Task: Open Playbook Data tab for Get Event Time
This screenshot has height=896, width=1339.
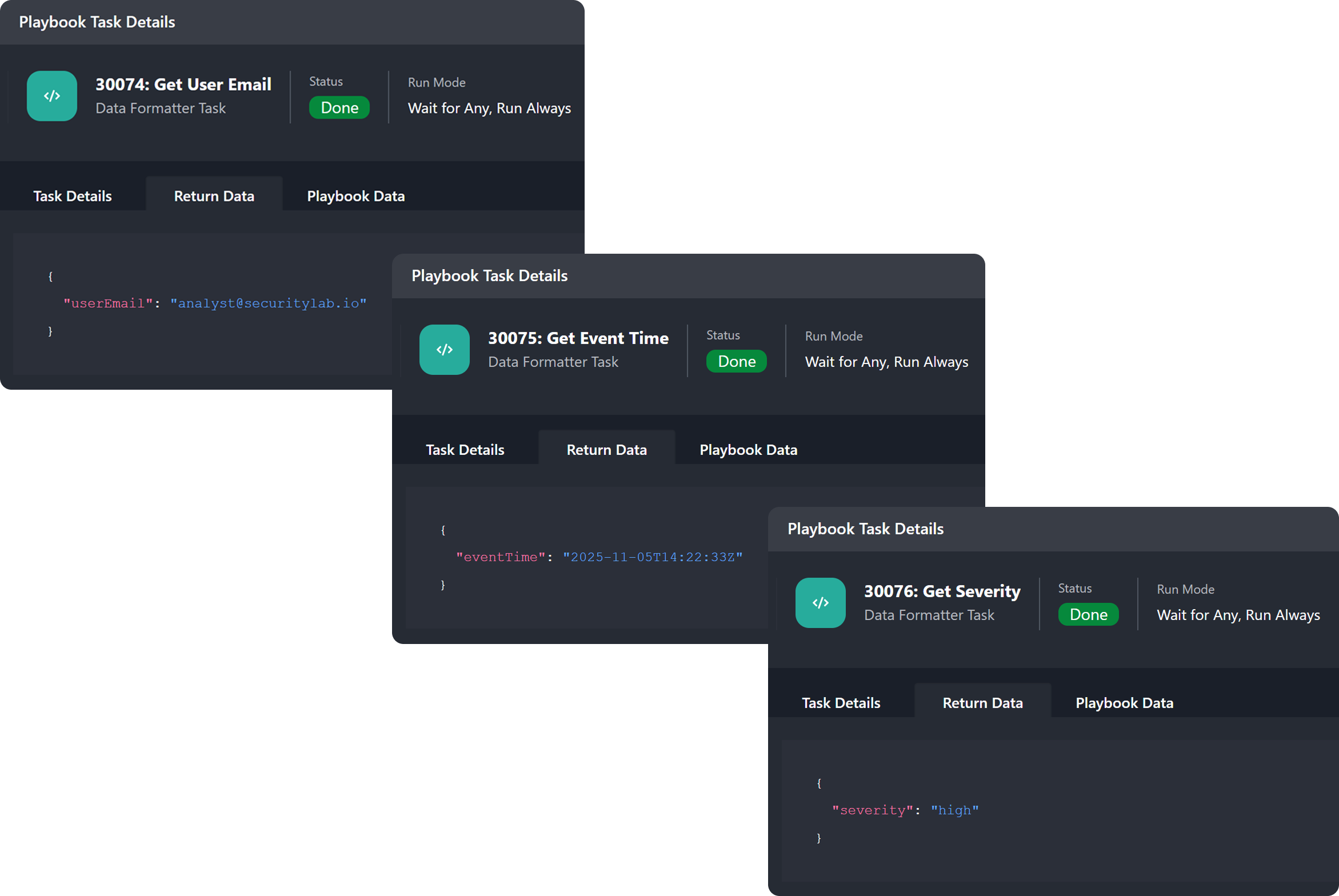Action: click(x=748, y=450)
